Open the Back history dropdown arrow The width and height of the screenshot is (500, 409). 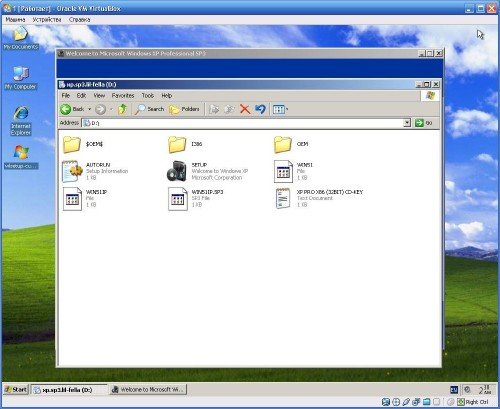coord(89,109)
